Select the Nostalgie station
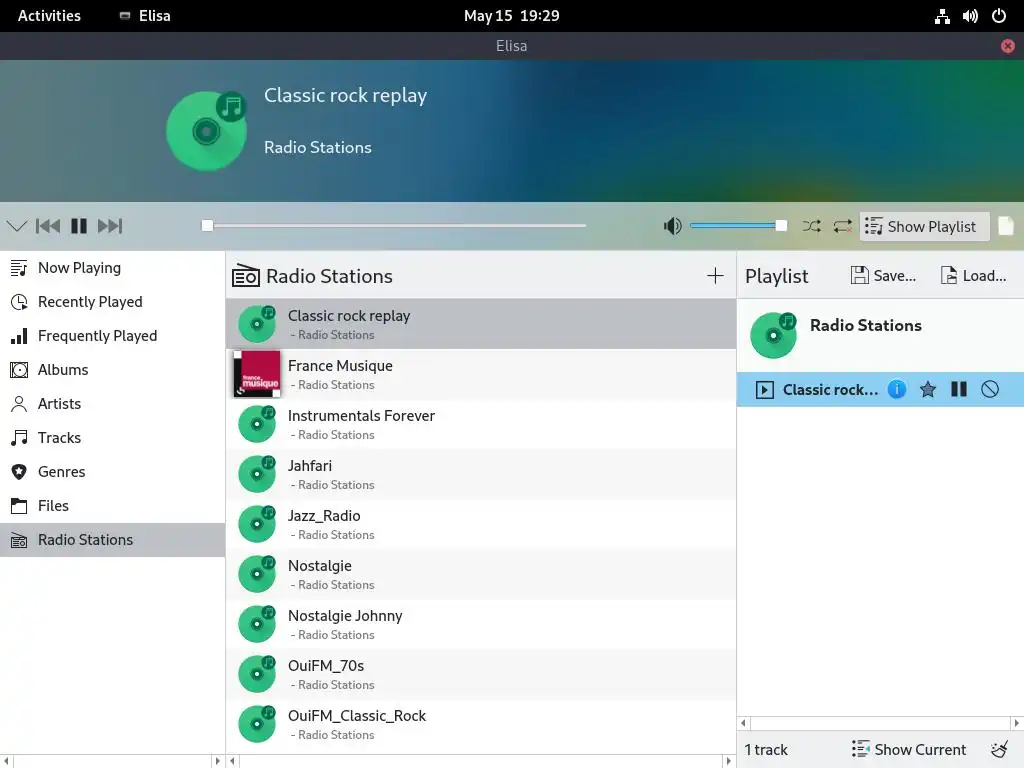This screenshot has width=1024, height=768. point(481,574)
